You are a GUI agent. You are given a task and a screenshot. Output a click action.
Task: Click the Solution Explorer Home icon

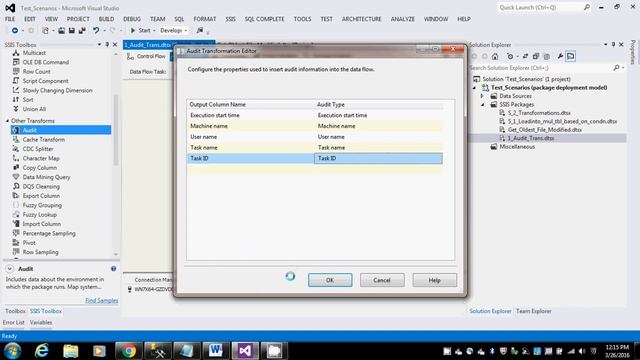coord(495,56)
